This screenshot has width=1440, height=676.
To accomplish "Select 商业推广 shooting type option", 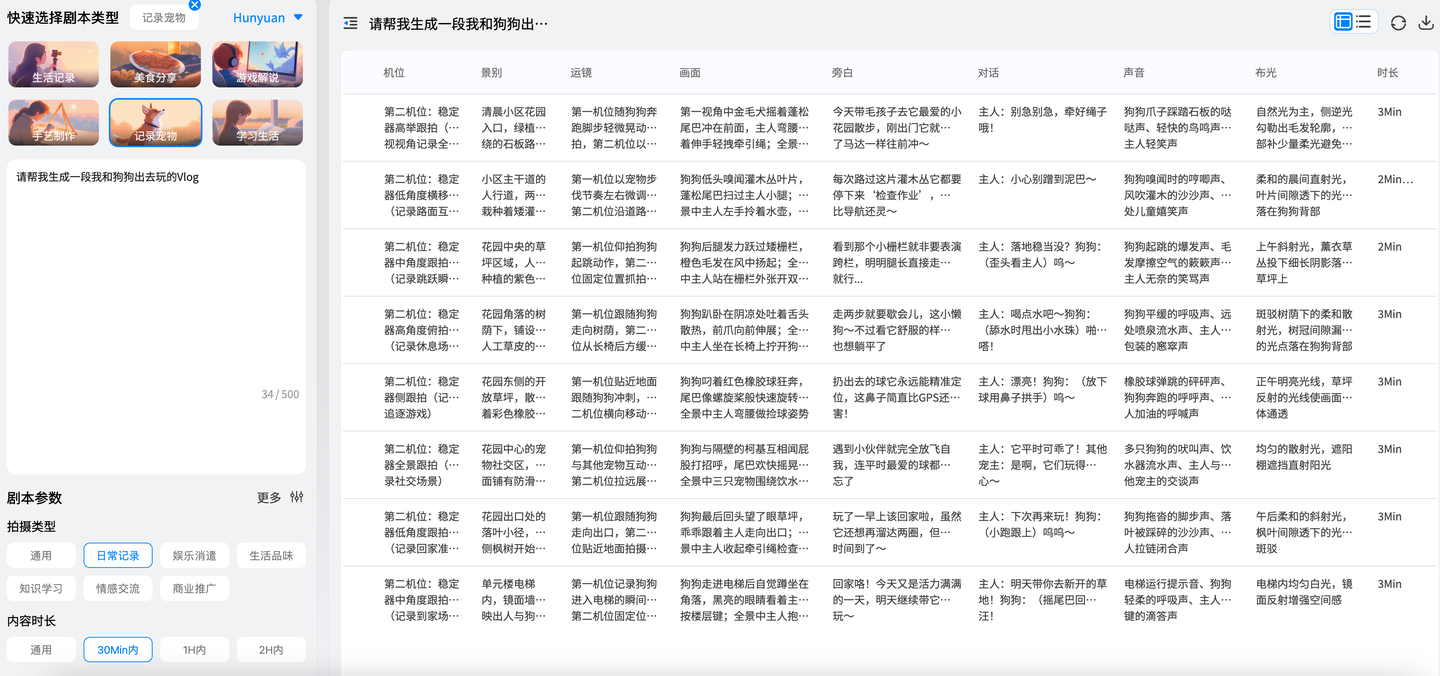I will coord(195,588).
